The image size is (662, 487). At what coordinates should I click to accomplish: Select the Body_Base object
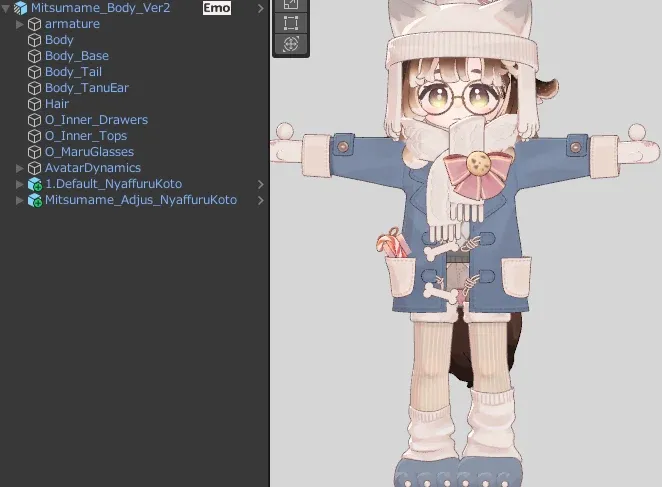[134, 56]
